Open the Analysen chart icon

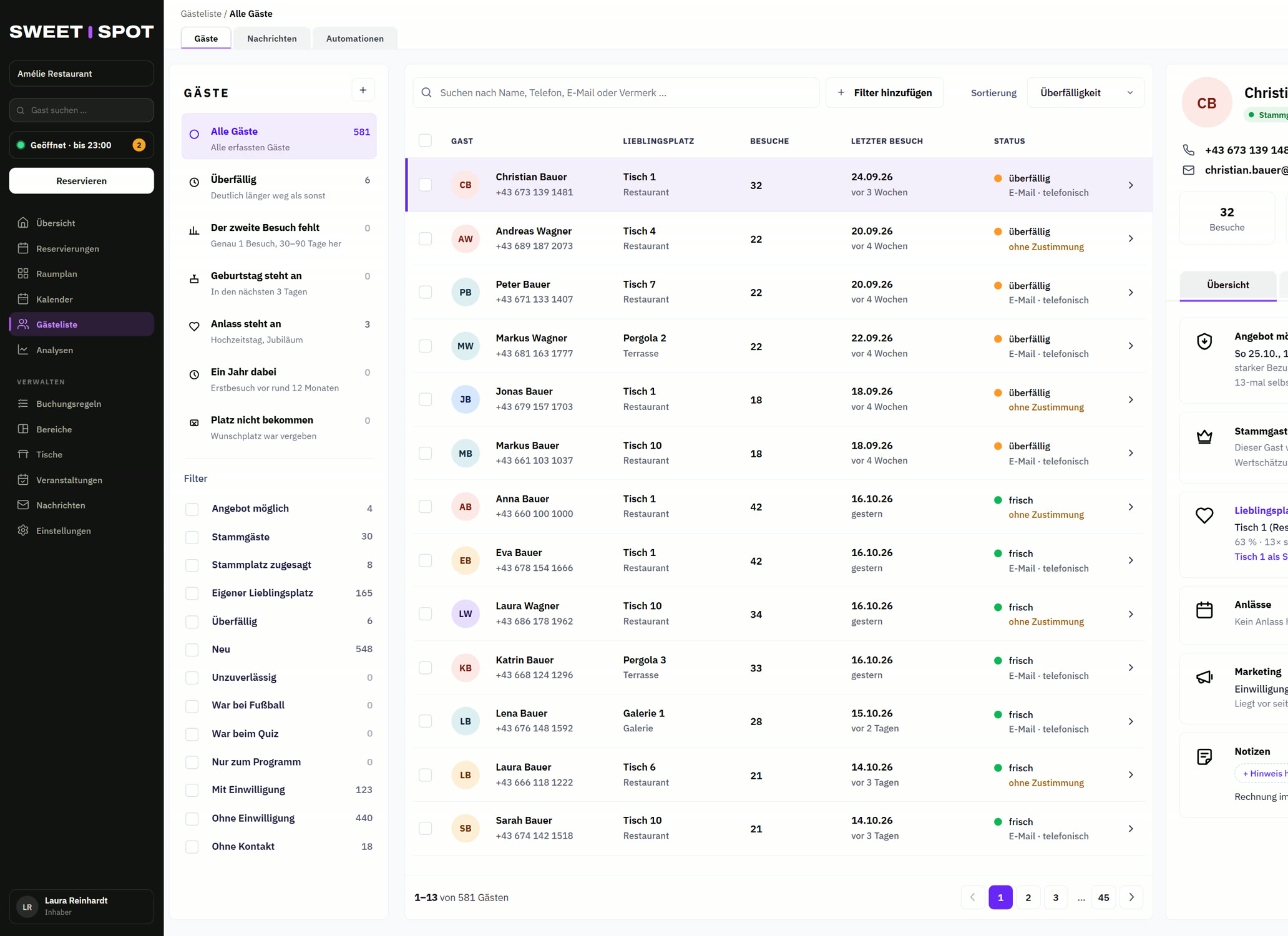pos(23,349)
